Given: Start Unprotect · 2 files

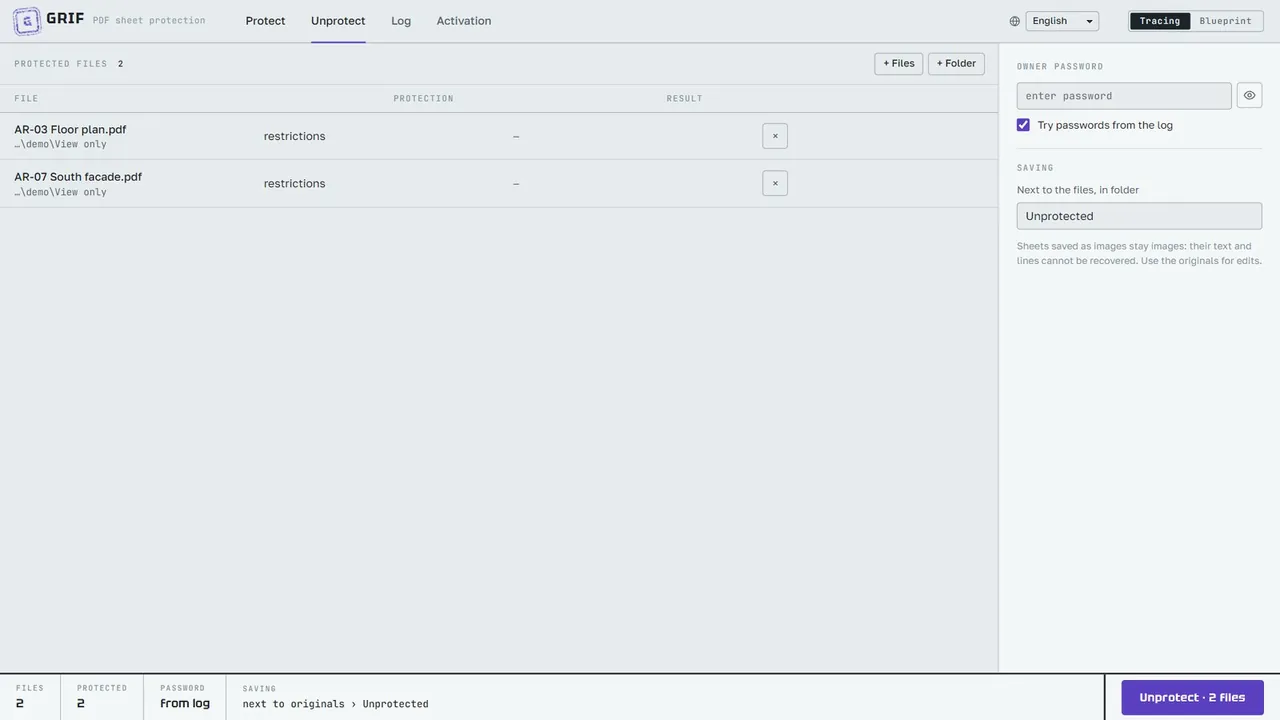Looking at the screenshot, I should point(1192,697).
